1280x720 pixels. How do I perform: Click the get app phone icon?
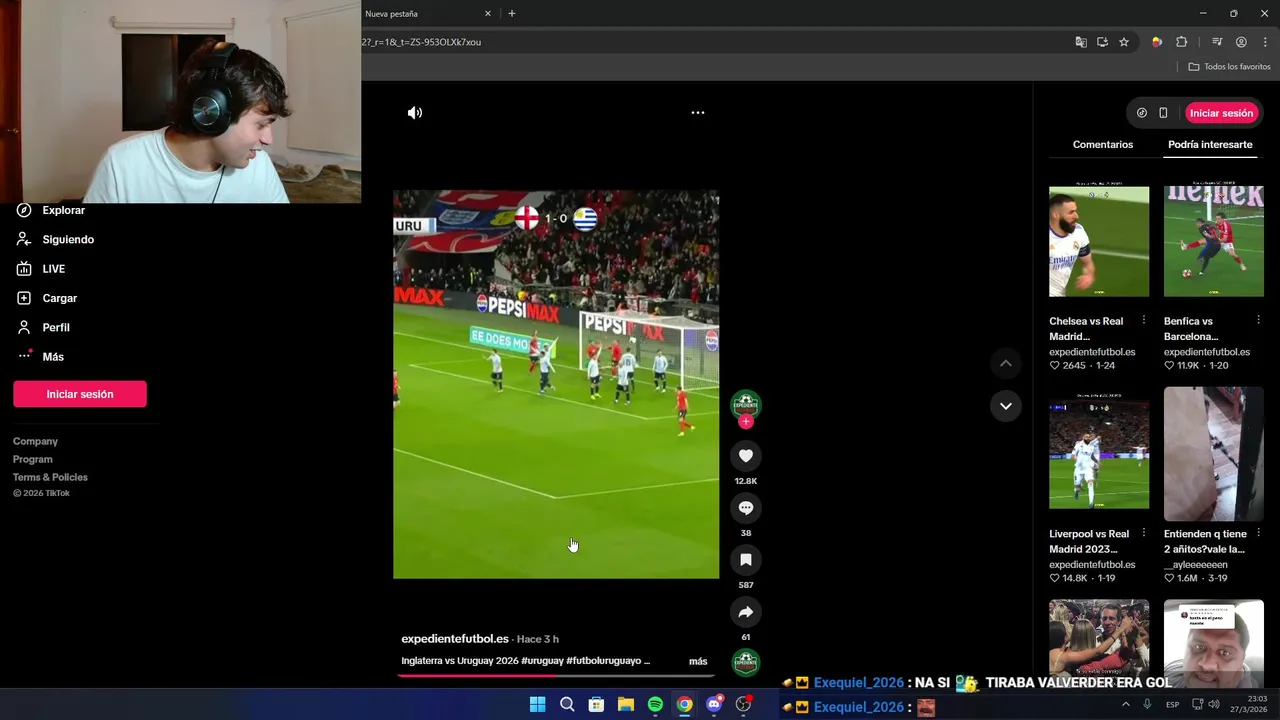1163,113
